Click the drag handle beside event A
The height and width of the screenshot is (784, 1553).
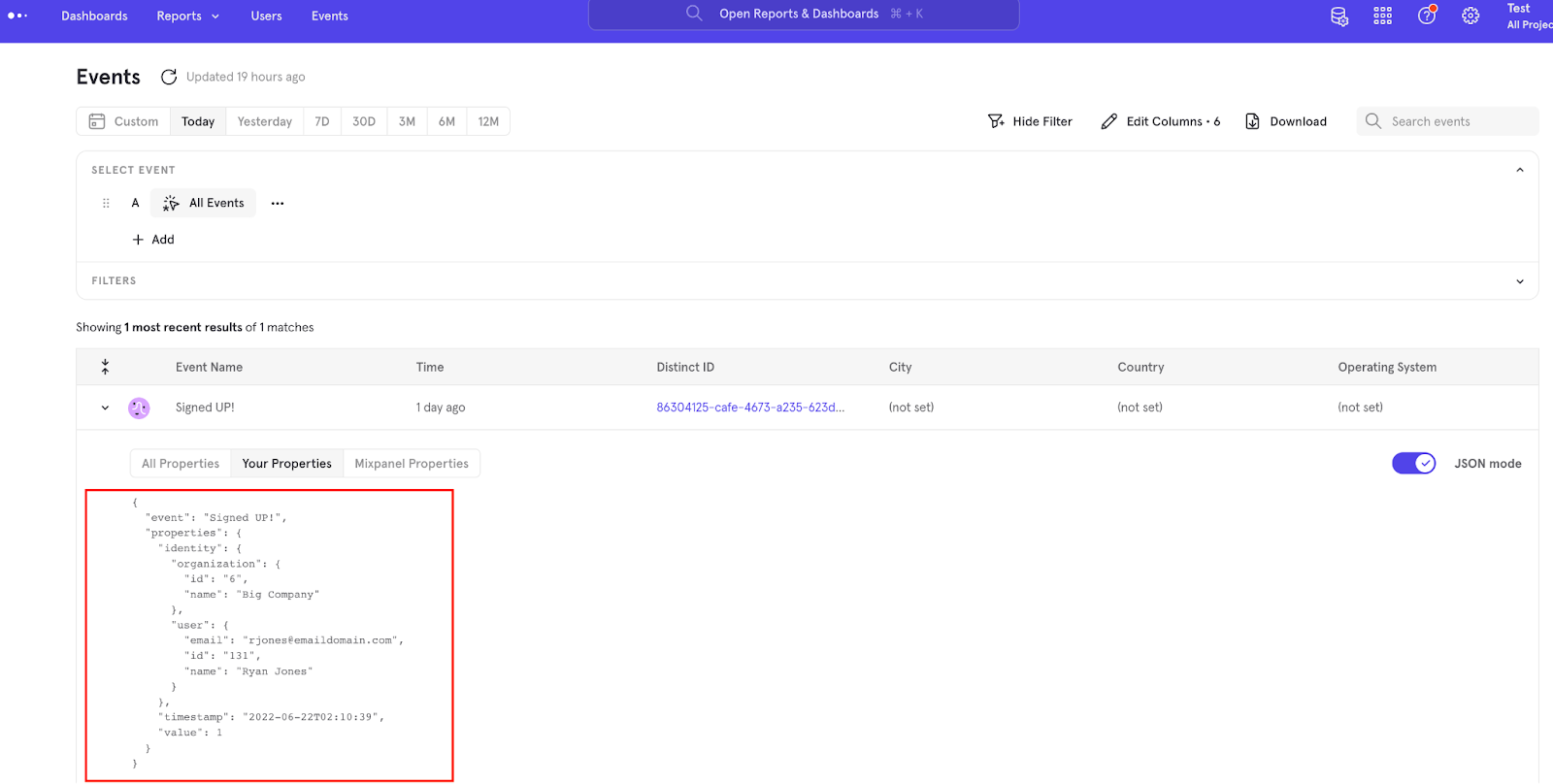click(106, 203)
